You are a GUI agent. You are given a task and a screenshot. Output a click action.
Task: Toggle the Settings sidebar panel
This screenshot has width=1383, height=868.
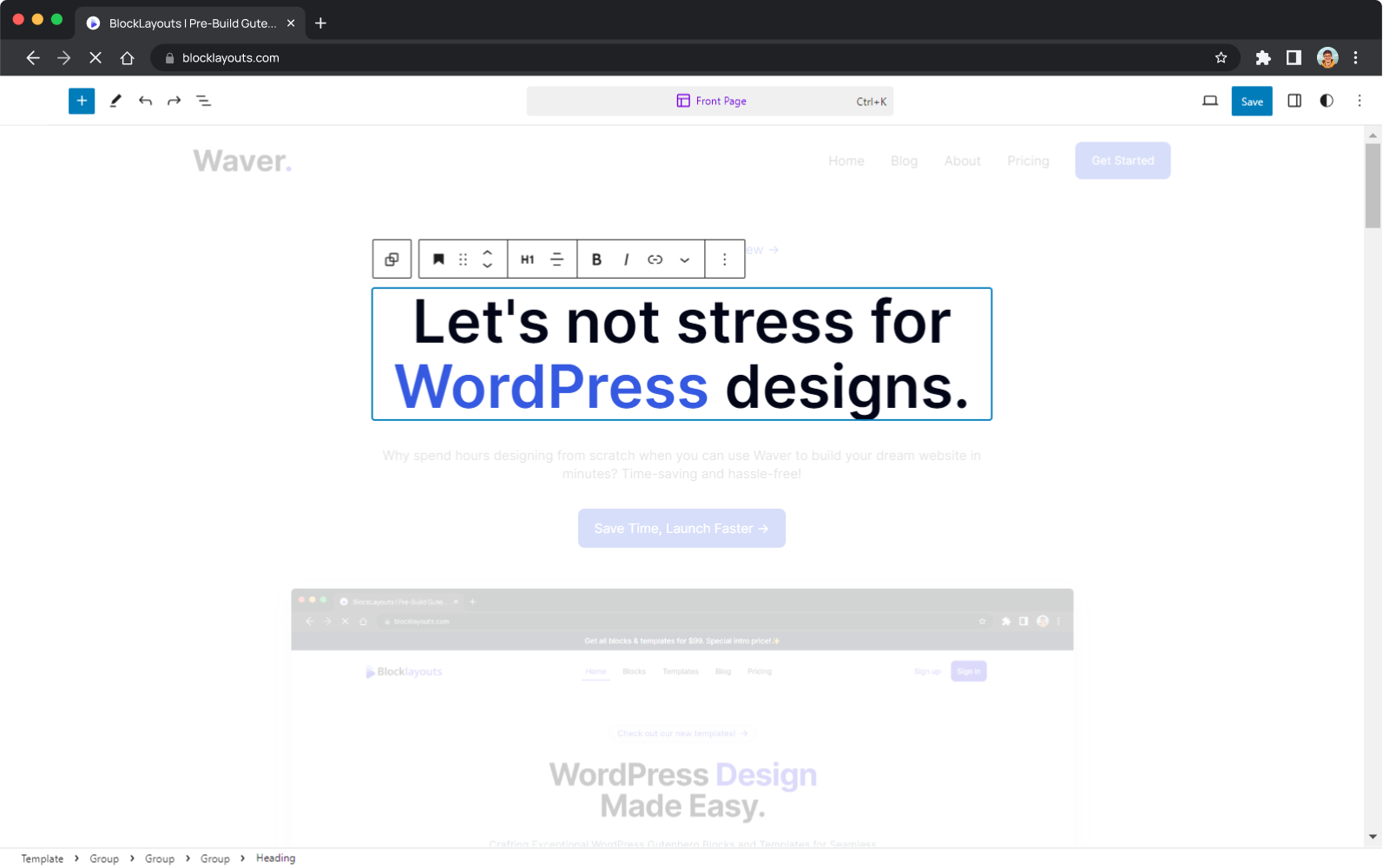[x=1294, y=101]
